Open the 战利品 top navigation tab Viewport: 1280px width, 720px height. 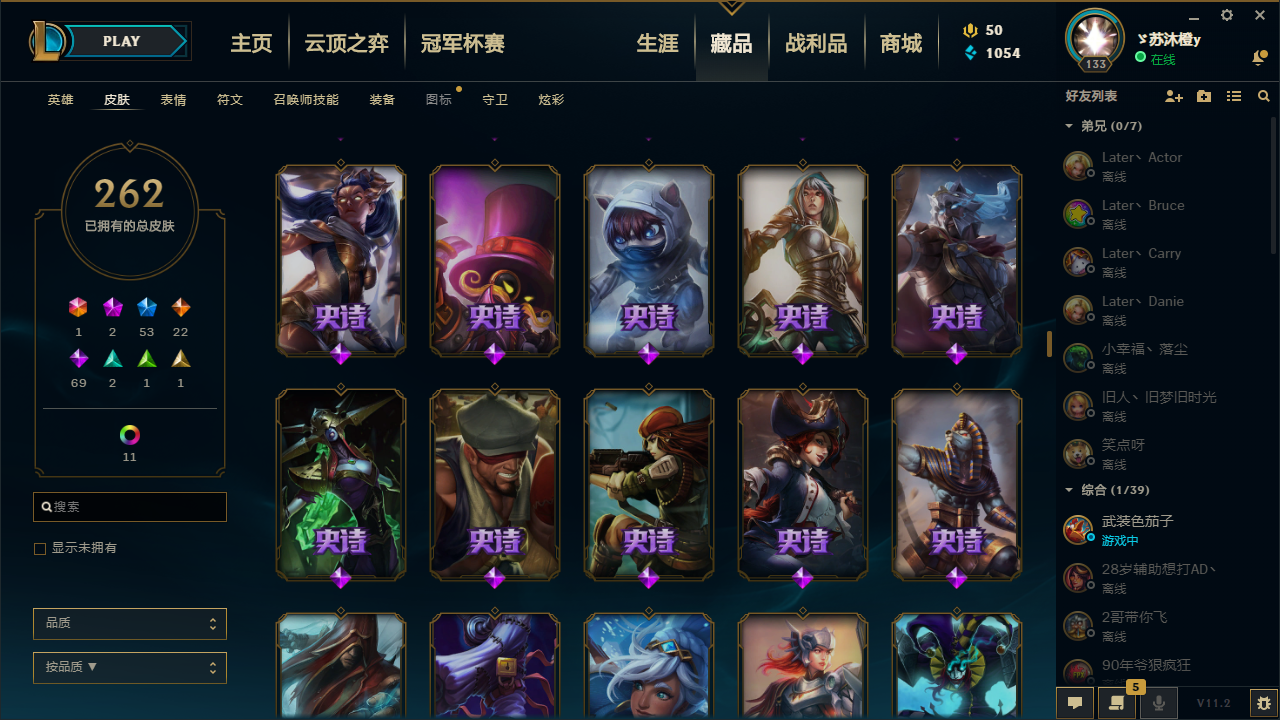816,44
